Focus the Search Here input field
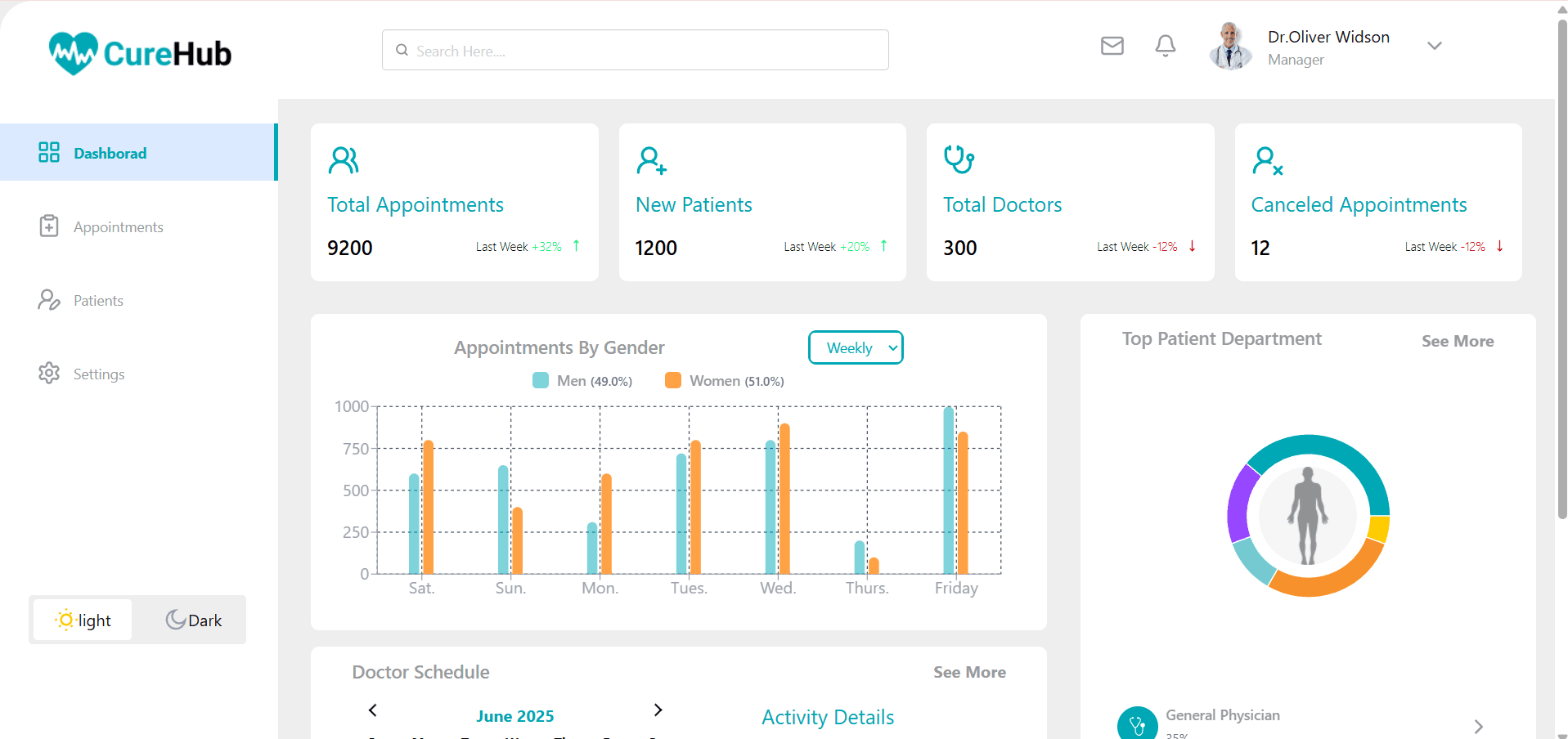Image resolution: width=1568 pixels, height=739 pixels. (635, 50)
